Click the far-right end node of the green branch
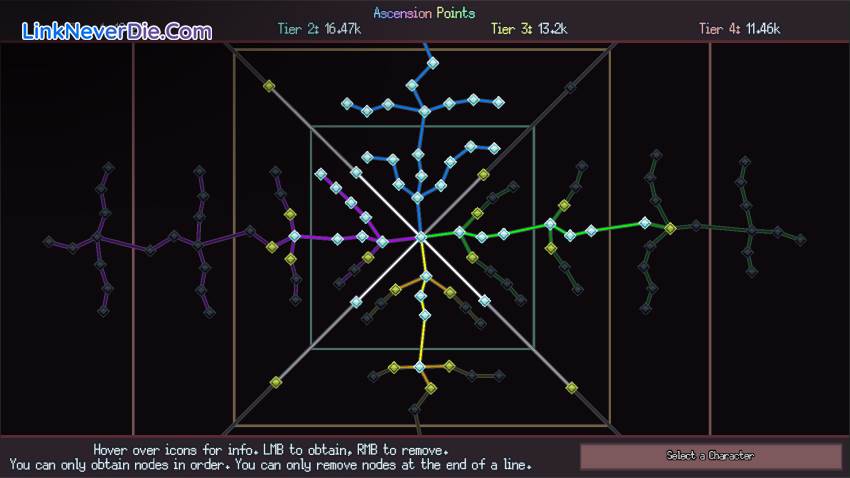The image size is (850, 478). [x=800, y=239]
